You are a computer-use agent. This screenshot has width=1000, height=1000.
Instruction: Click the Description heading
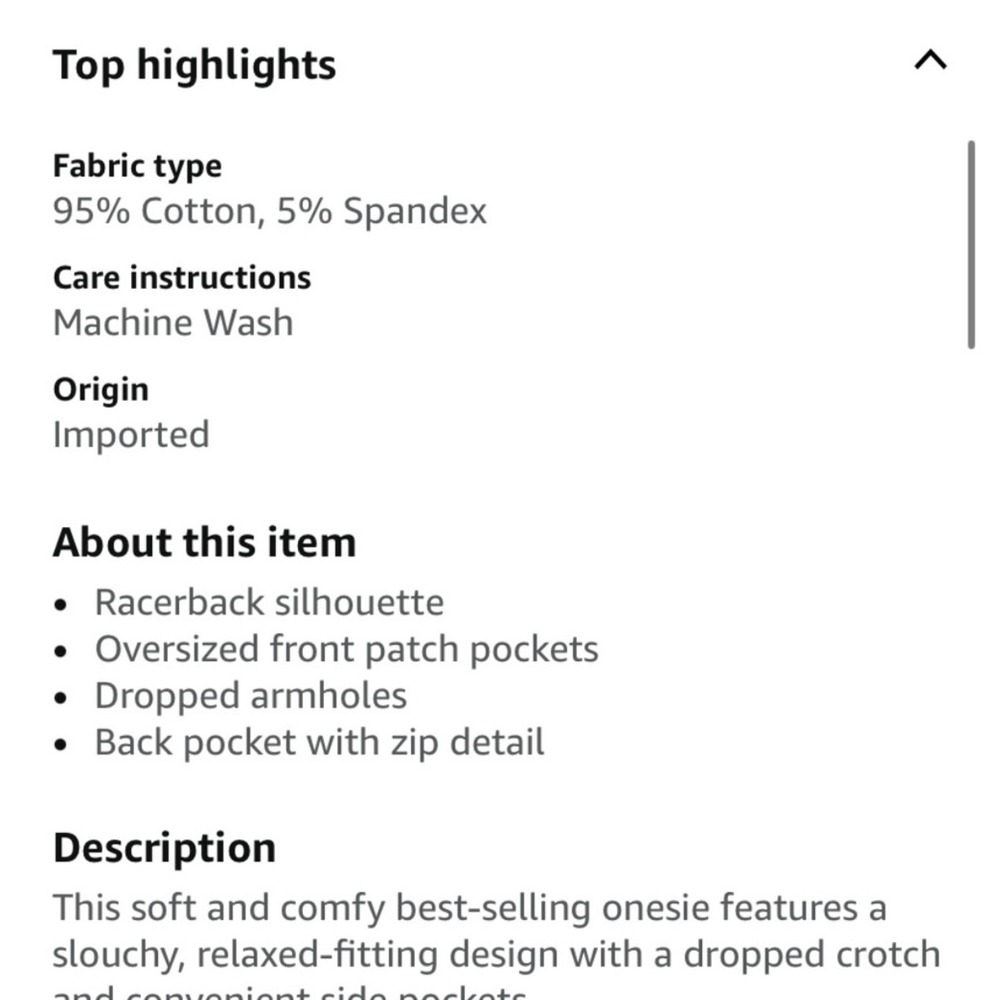tap(165, 849)
